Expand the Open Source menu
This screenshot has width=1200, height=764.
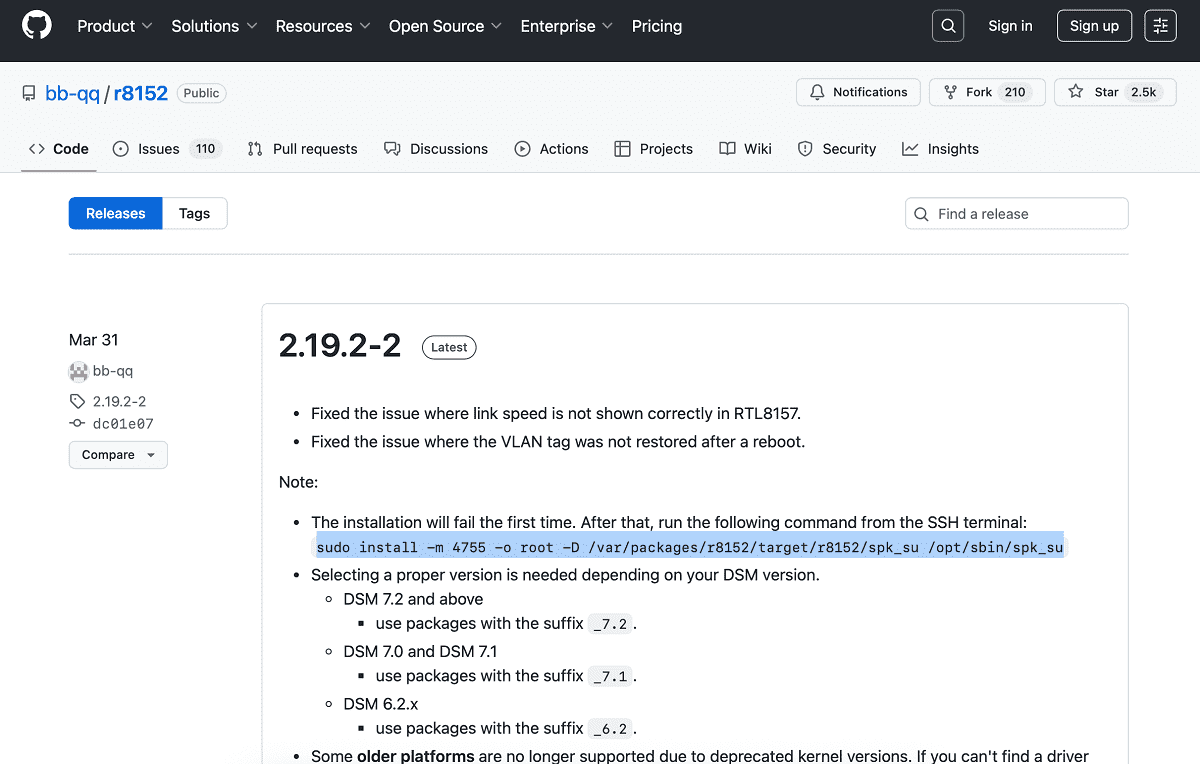[446, 26]
